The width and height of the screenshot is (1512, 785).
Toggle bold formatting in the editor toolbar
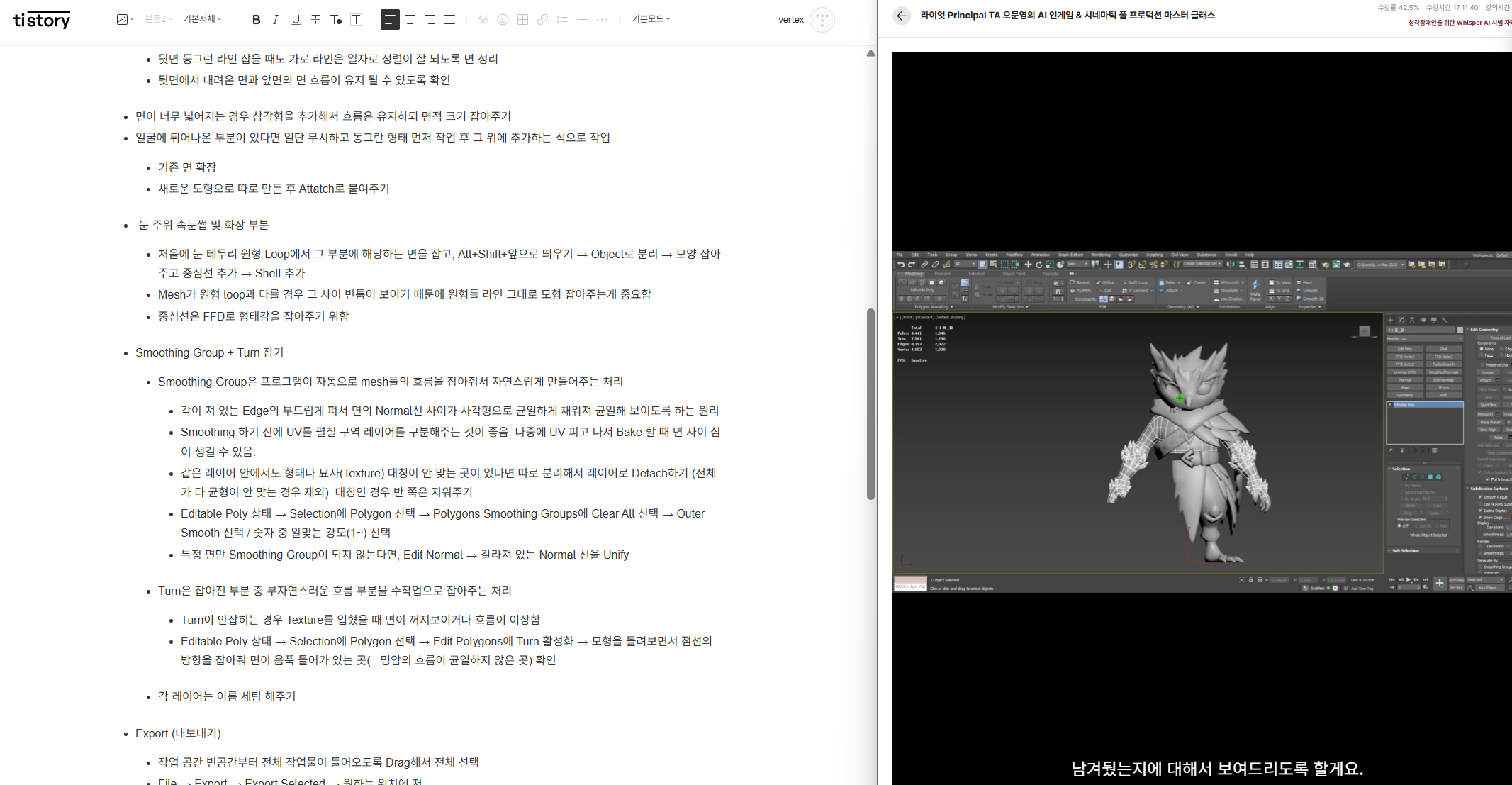[257, 20]
